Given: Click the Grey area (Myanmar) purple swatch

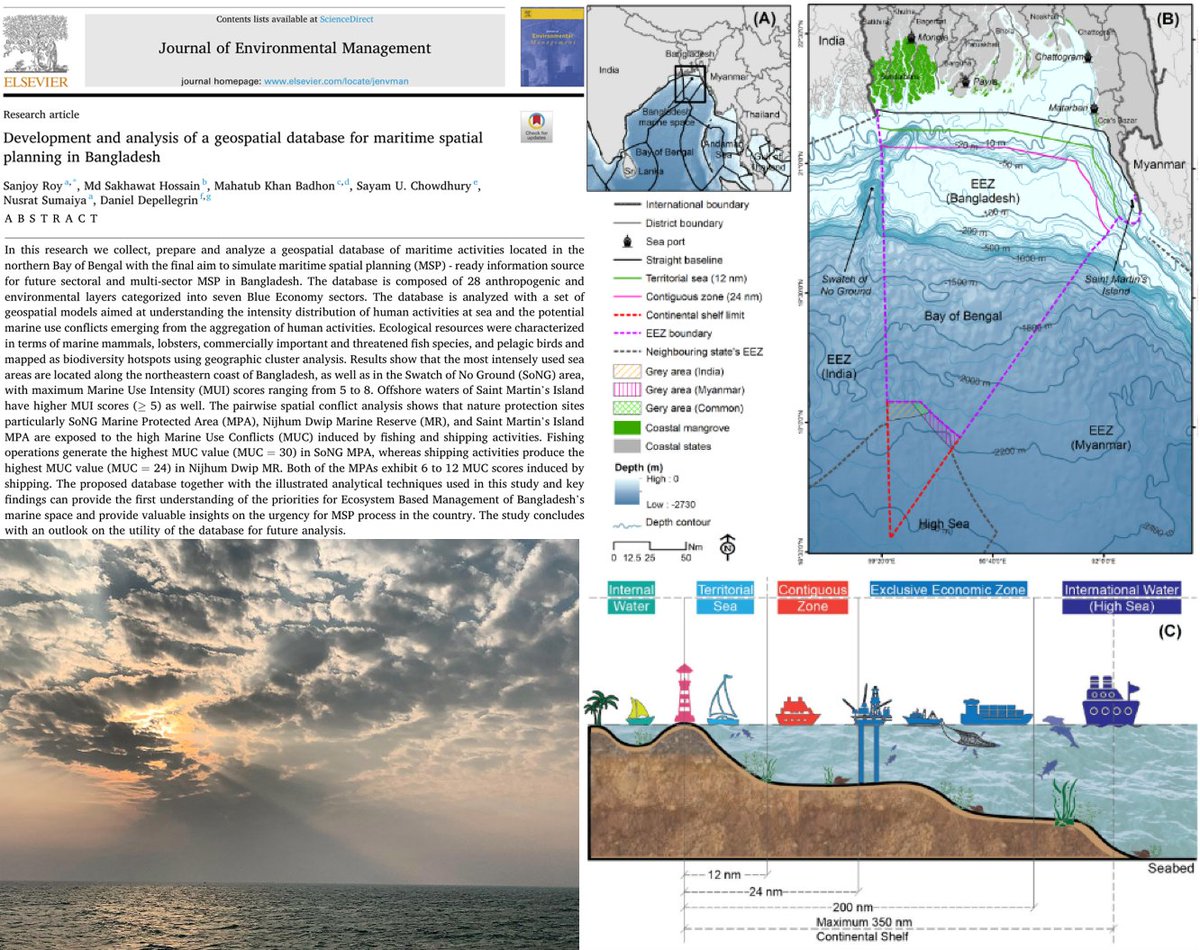Looking at the screenshot, I should point(627,389).
